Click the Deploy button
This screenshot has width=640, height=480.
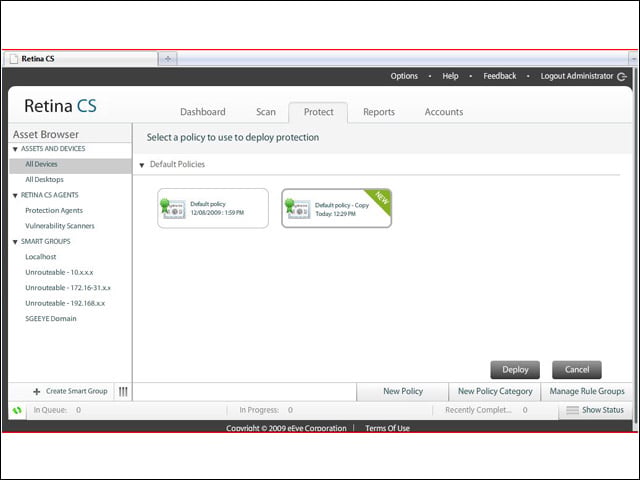coord(515,370)
